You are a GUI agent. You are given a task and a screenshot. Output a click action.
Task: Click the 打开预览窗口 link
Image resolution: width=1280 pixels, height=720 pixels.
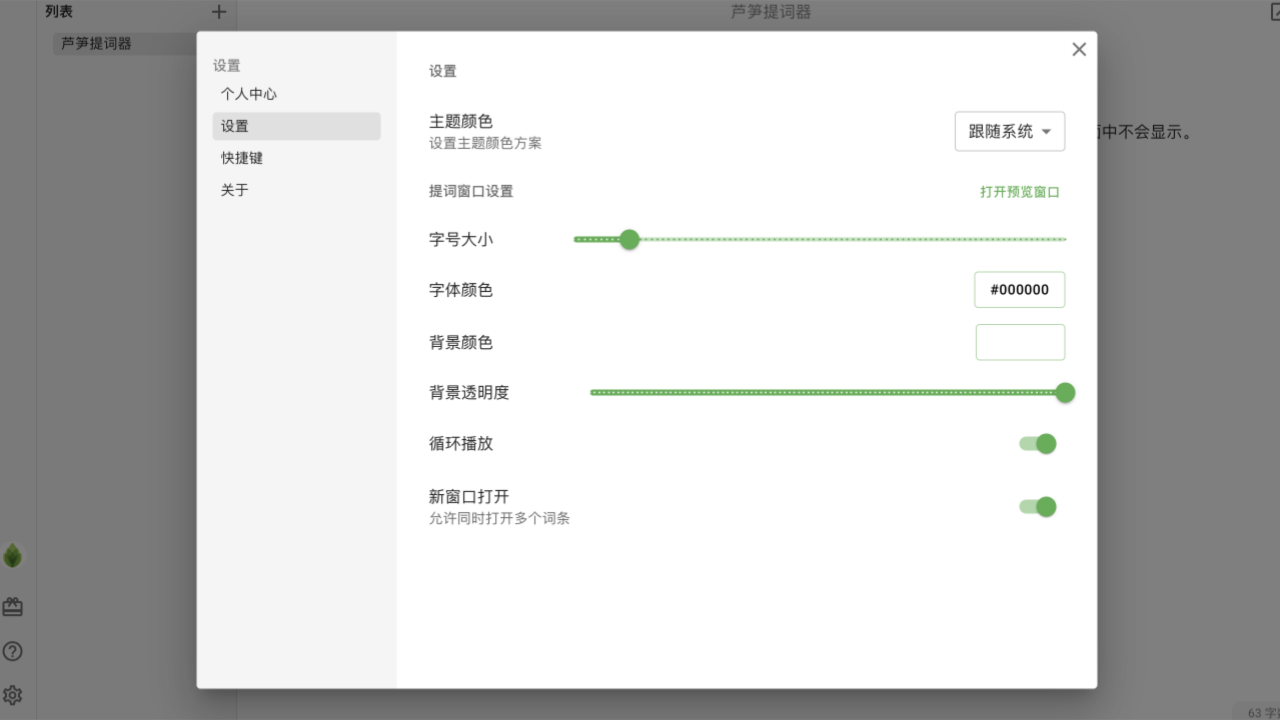coord(1020,190)
